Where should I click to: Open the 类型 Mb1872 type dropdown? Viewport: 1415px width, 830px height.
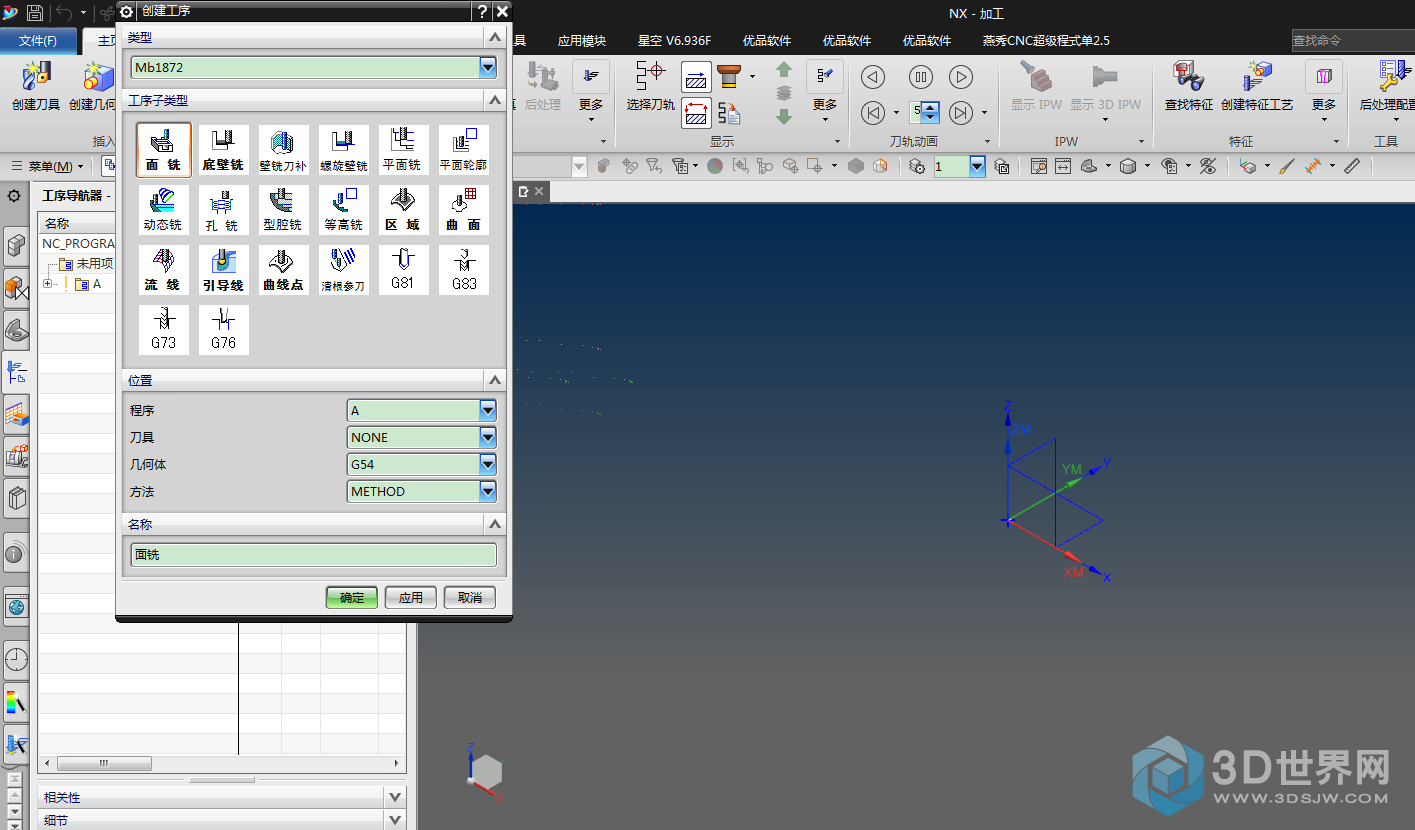click(488, 68)
